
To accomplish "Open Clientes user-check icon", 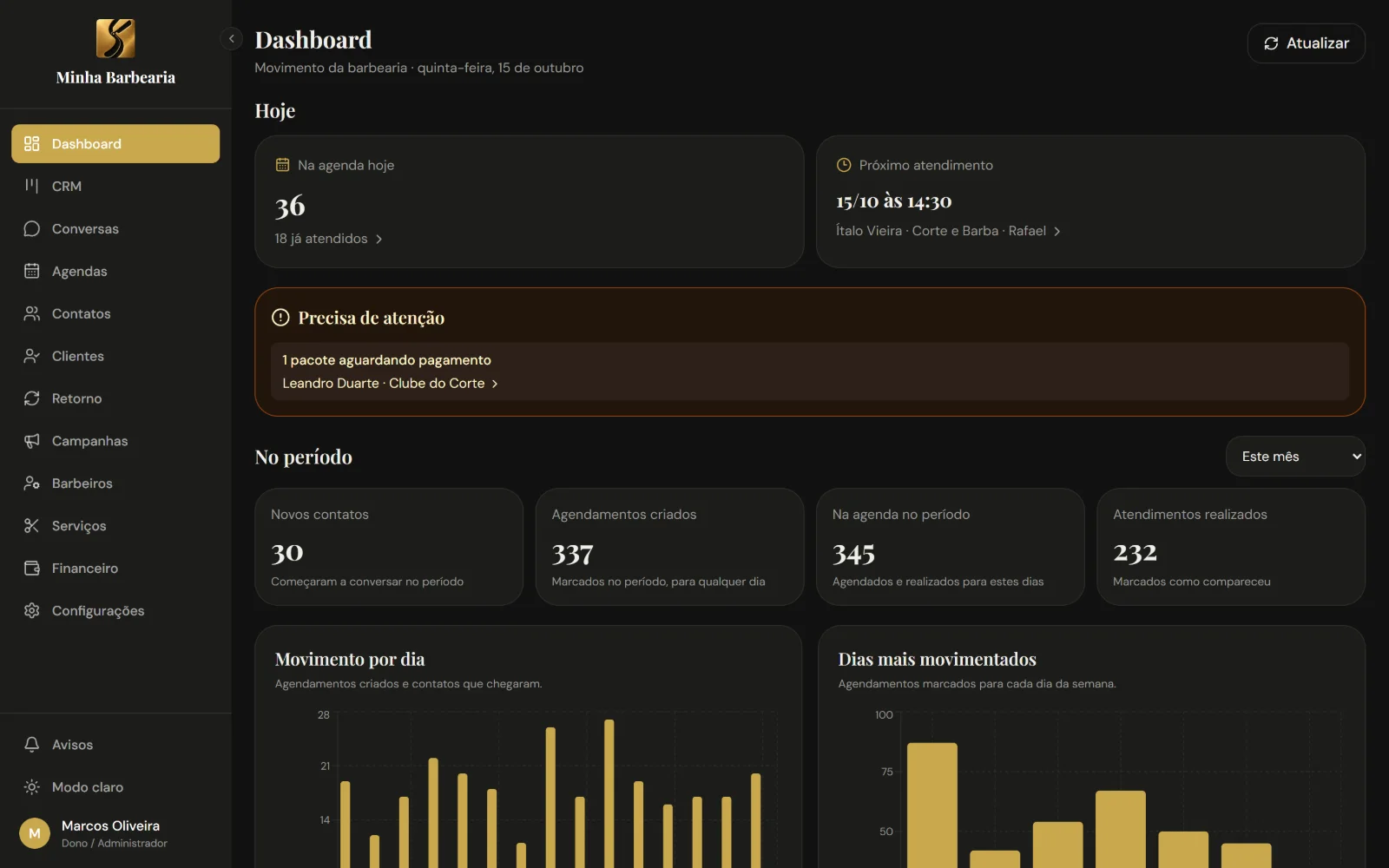I will [32, 356].
